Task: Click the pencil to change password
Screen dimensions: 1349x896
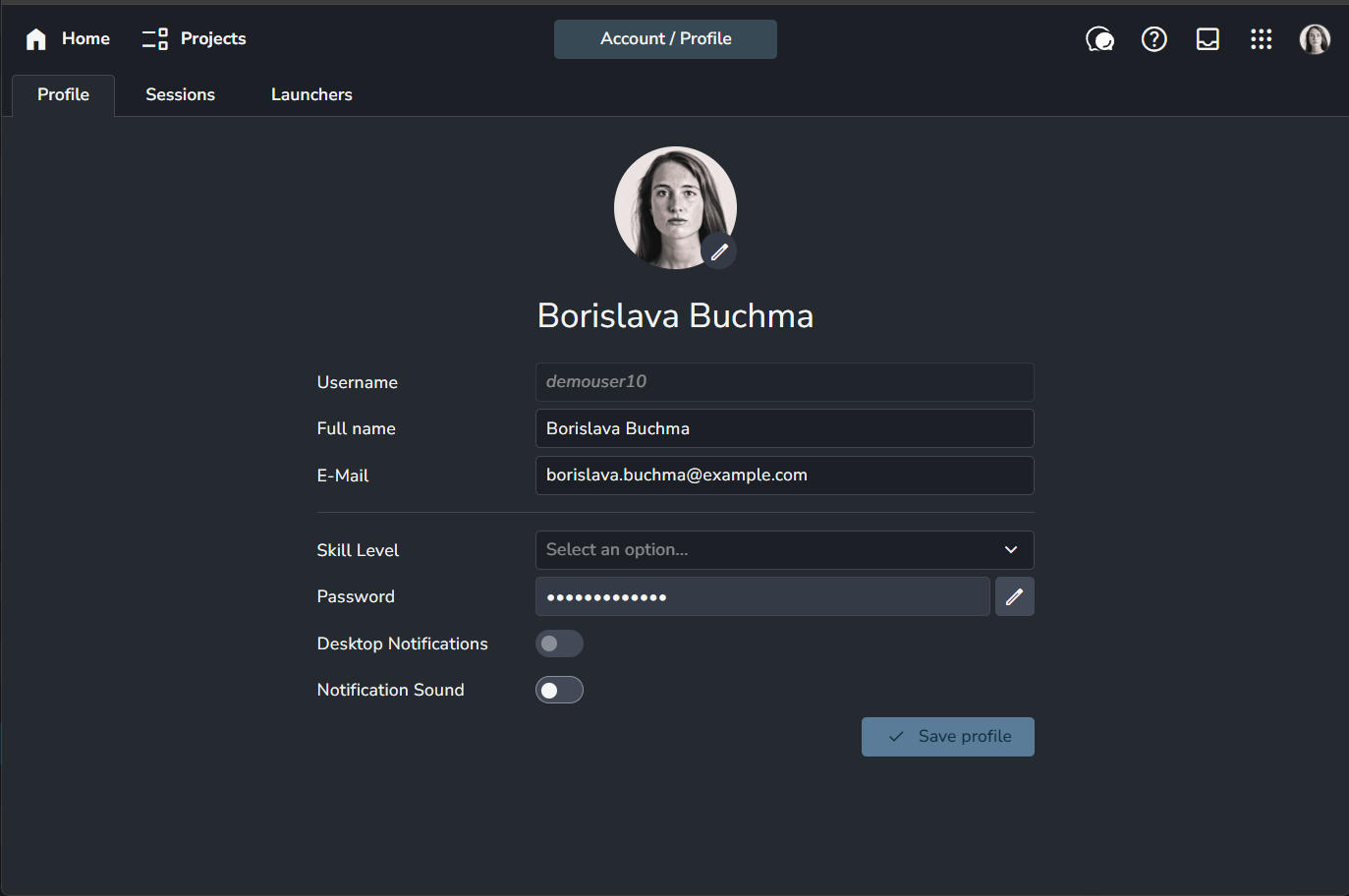Action: 1014,596
